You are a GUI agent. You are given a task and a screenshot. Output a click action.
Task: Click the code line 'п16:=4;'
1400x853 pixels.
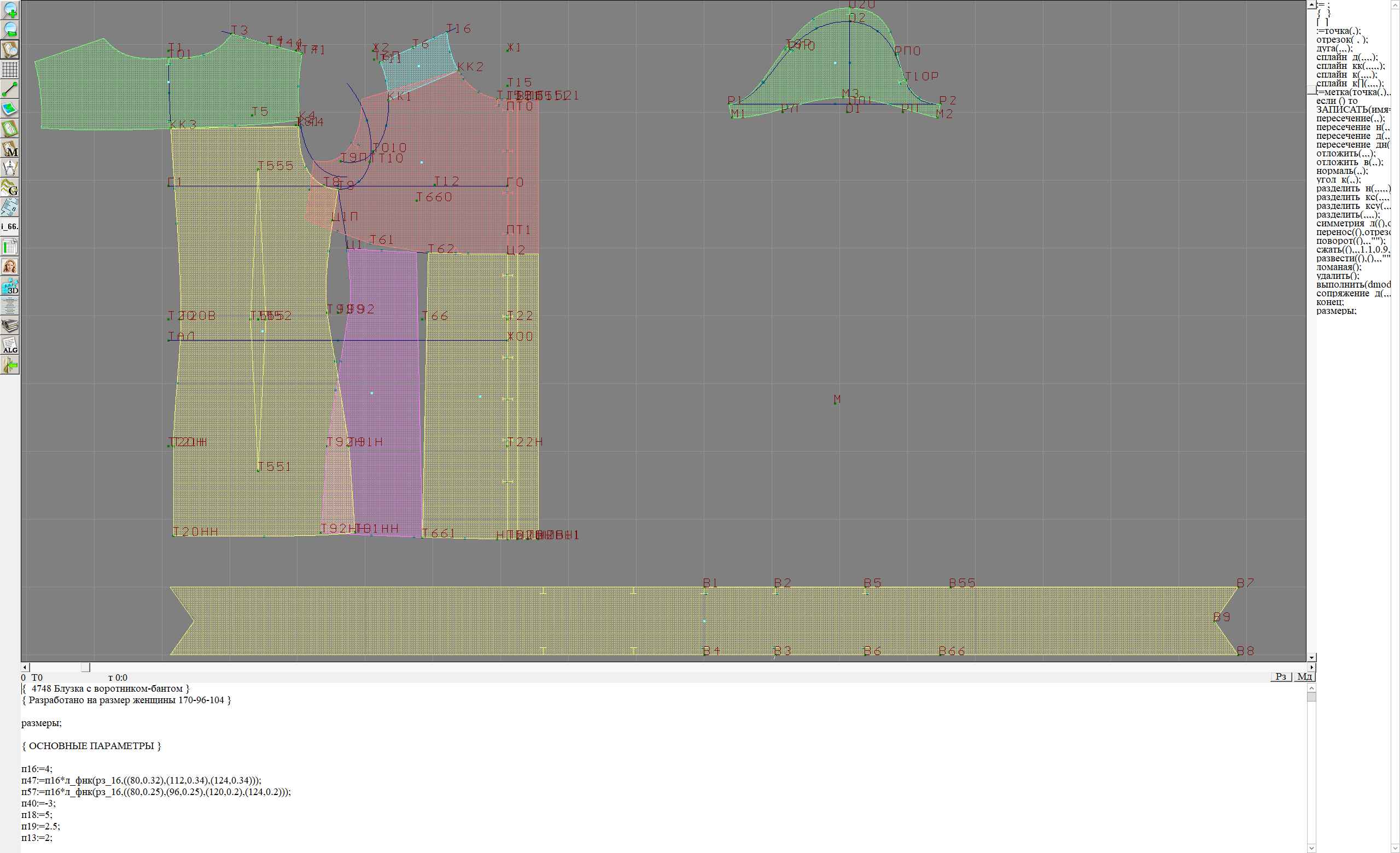(x=37, y=769)
